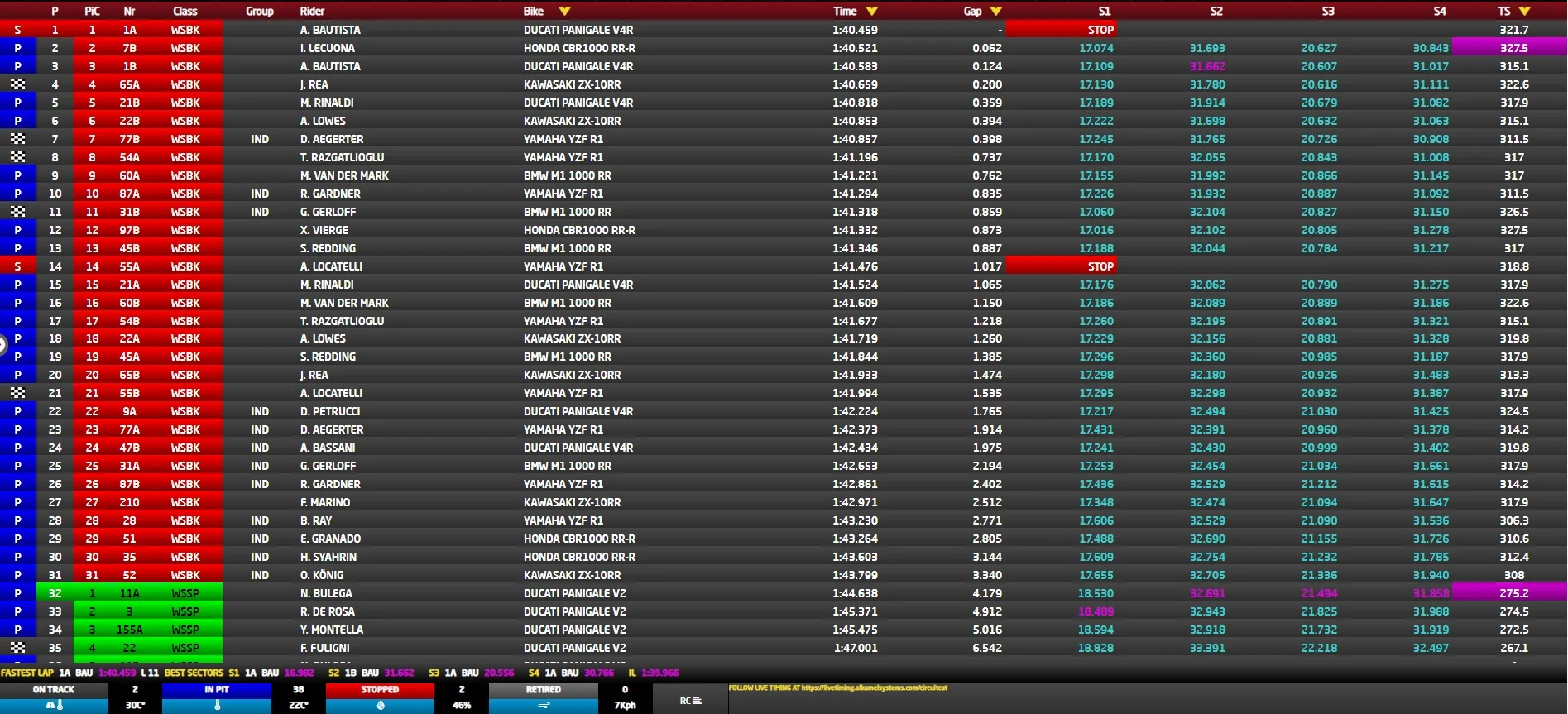Open the Time column sort arrow
Screen dimensions: 1568x714
(871, 11)
